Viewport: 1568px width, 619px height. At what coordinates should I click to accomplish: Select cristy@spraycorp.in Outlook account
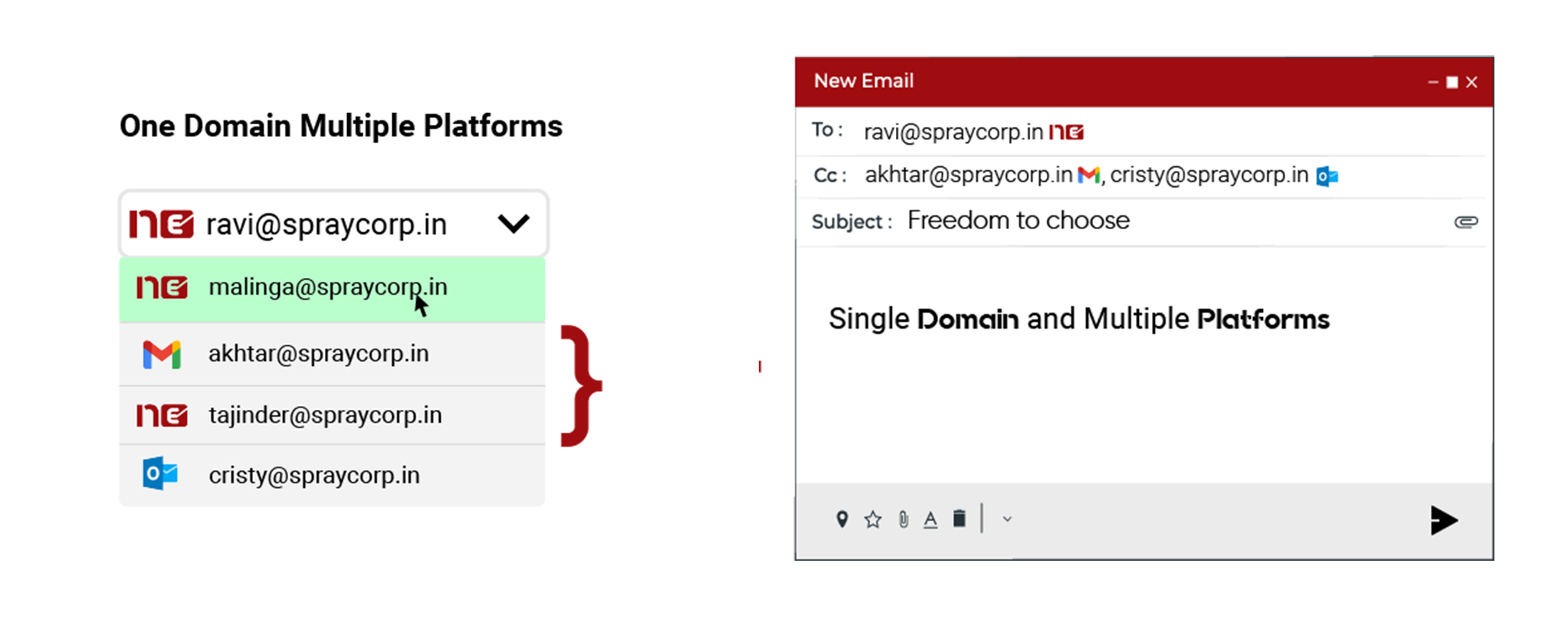pos(314,476)
